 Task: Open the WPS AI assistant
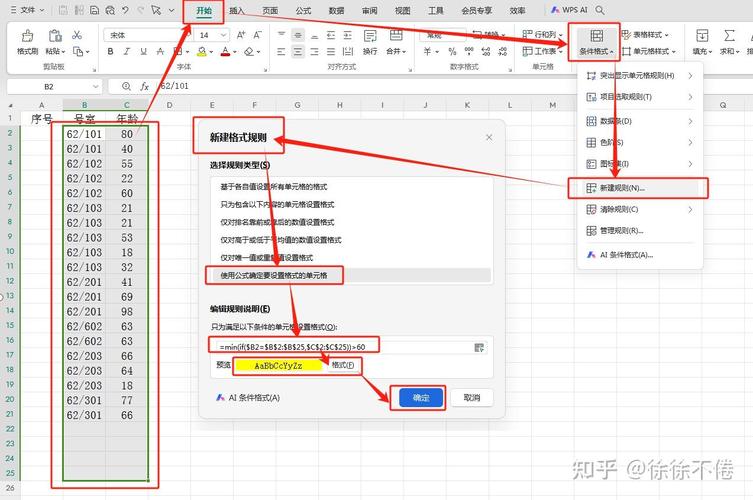(569, 10)
